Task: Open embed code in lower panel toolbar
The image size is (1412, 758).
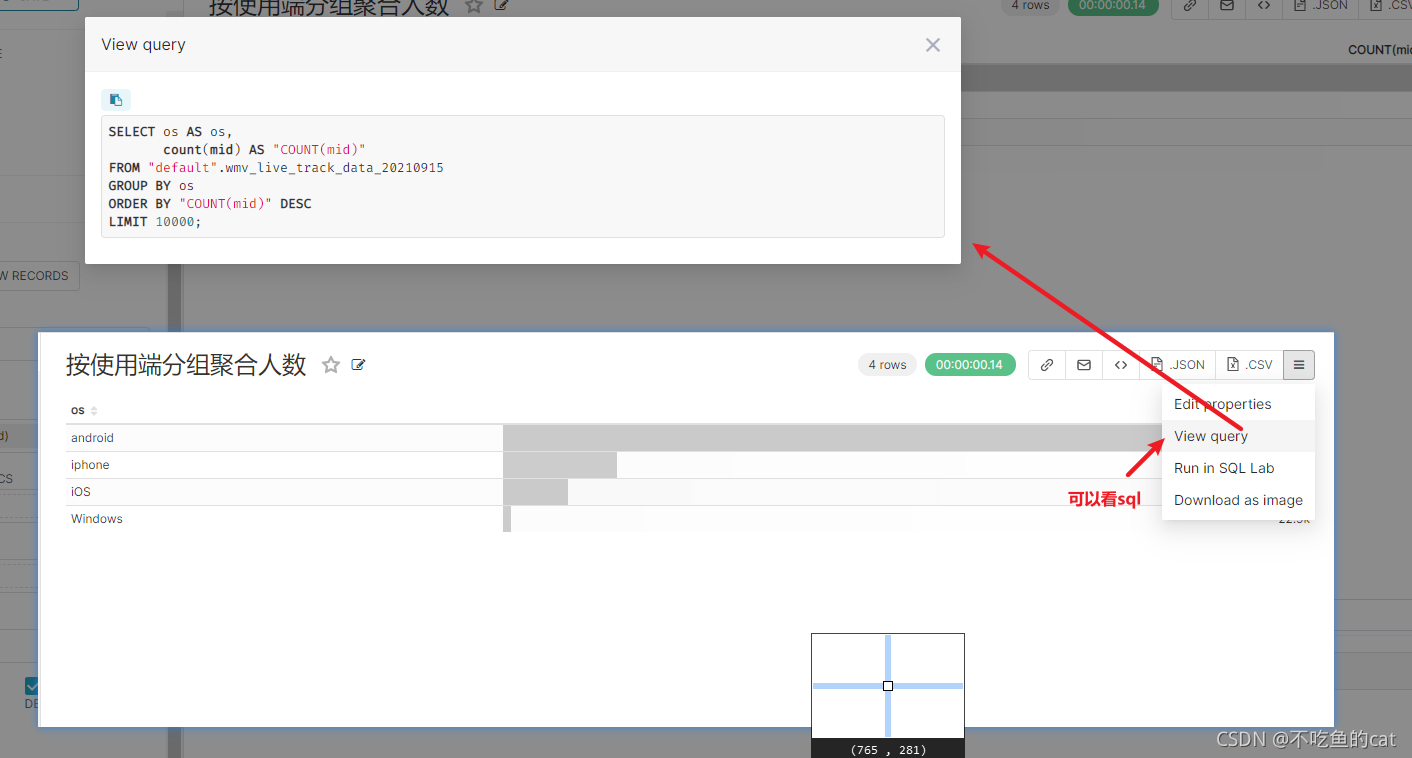Action: coord(1121,365)
